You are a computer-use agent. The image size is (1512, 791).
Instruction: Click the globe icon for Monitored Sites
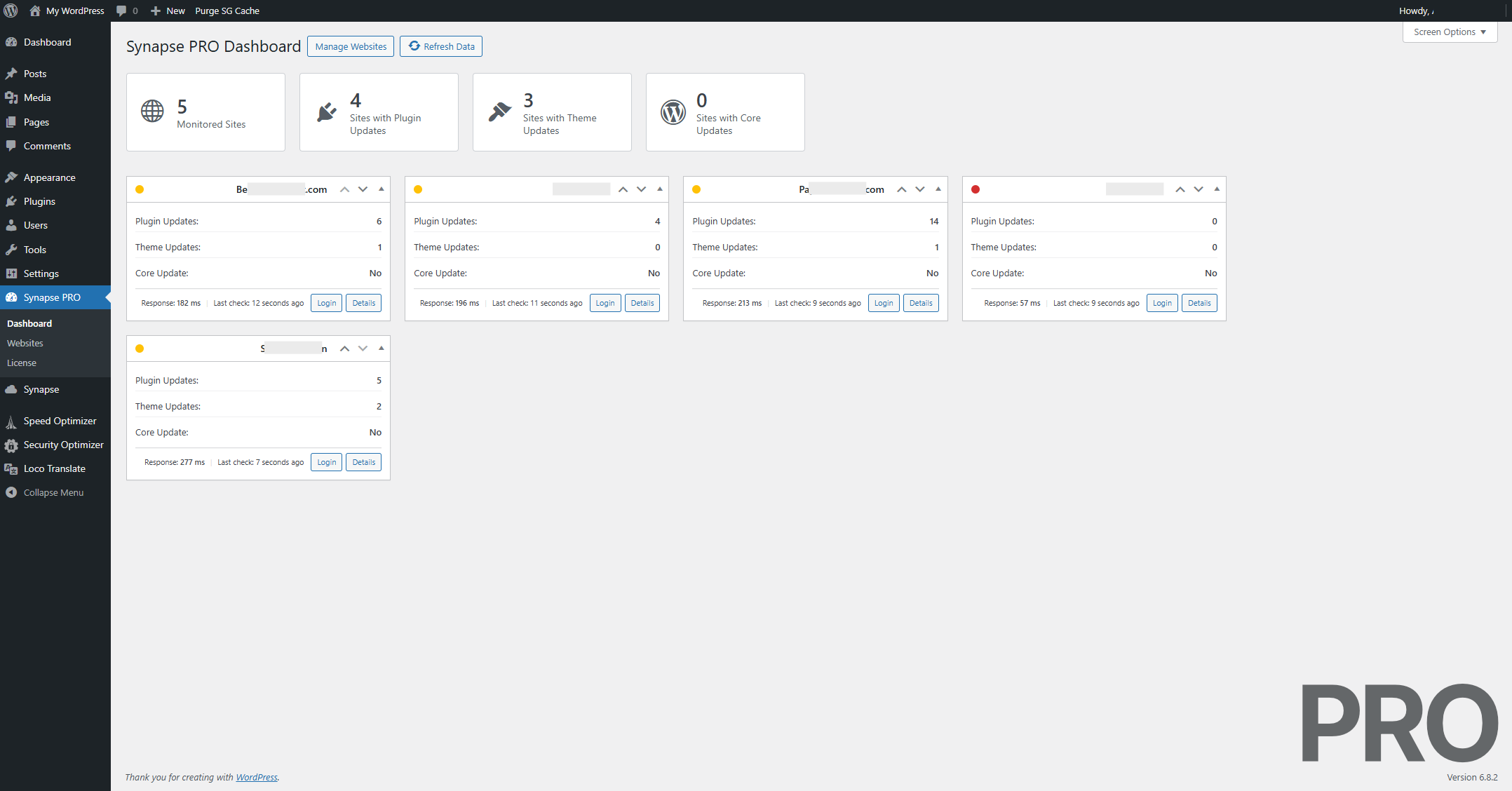(152, 111)
